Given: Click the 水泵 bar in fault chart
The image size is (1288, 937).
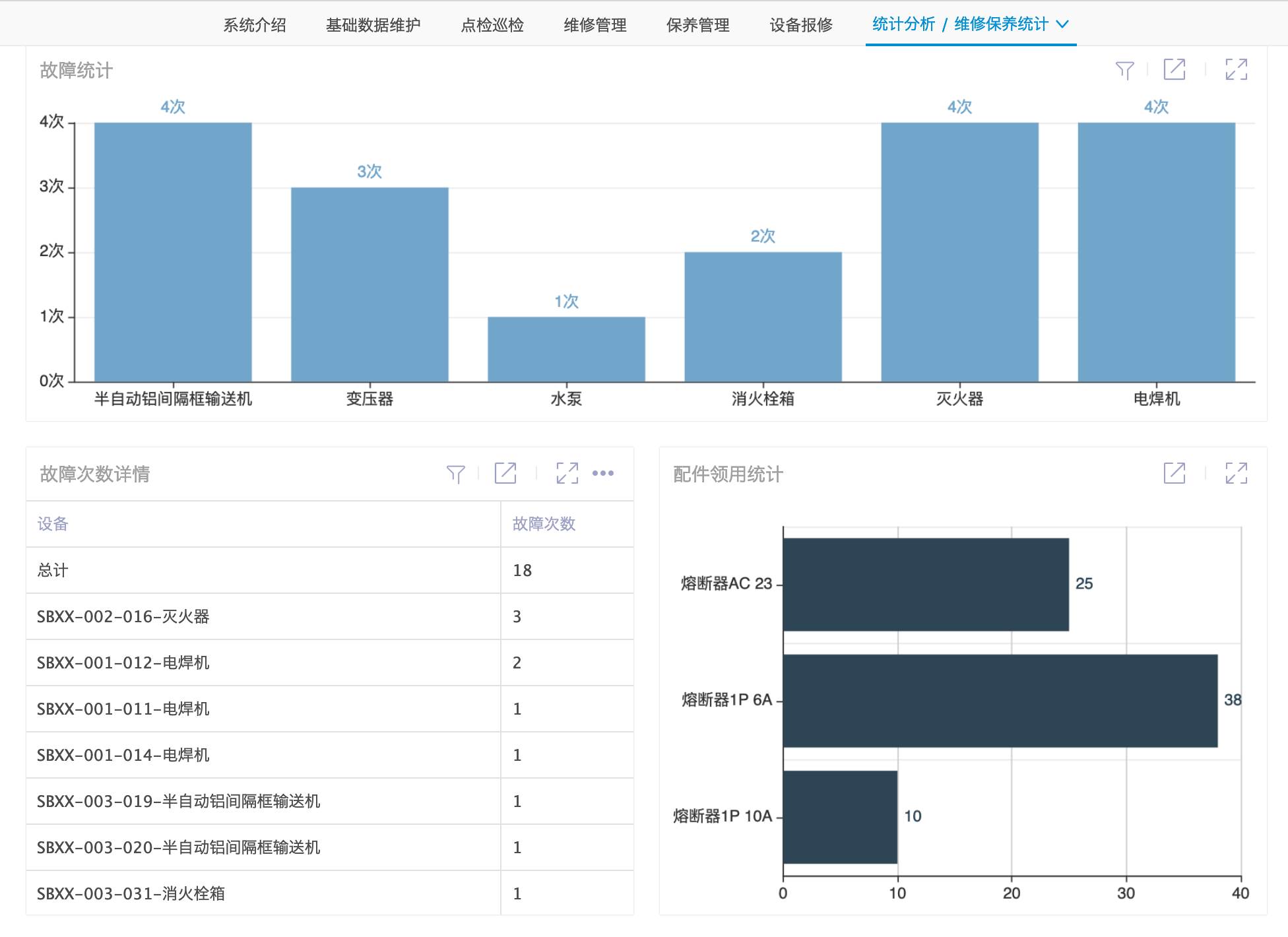Looking at the screenshot, I should pyautogui.click(x=566, y=350).
